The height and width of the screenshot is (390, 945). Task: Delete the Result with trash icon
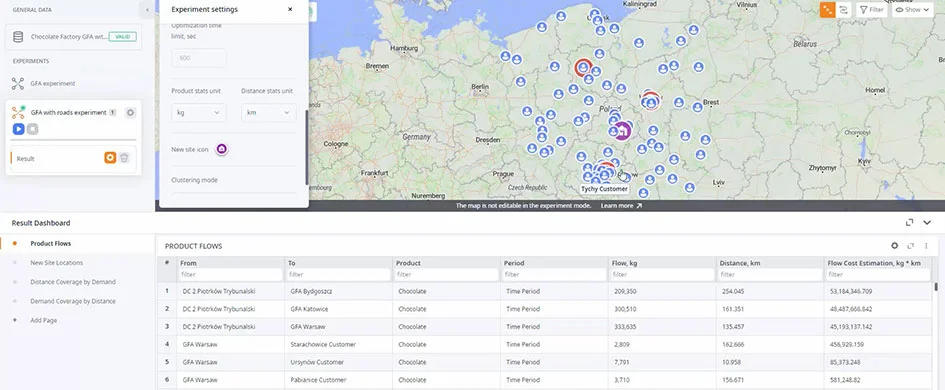pos(124,158)
